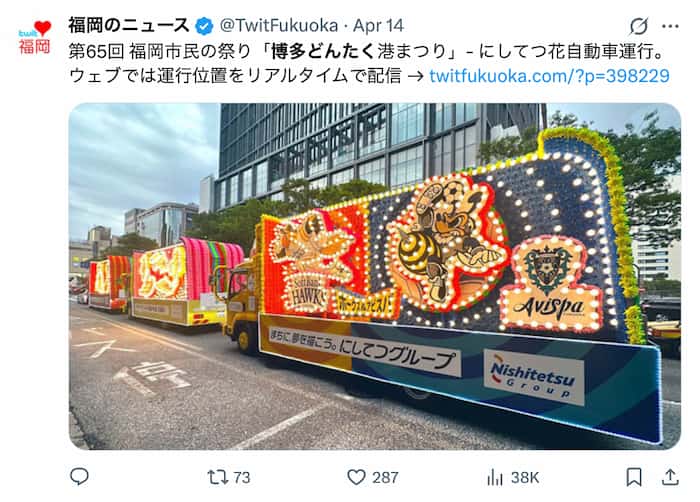Click the display name 福岡のニュース

[x=129, y=25]
